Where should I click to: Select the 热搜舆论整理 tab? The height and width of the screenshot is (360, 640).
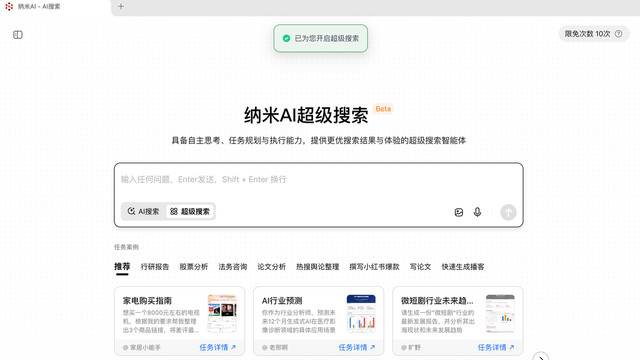point(318,267)
